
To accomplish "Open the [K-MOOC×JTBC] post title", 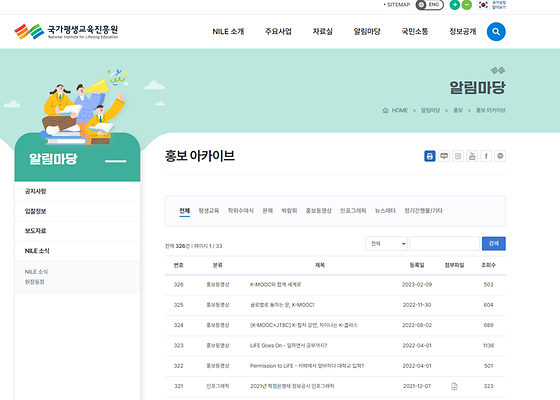I will tap(304, 325).
